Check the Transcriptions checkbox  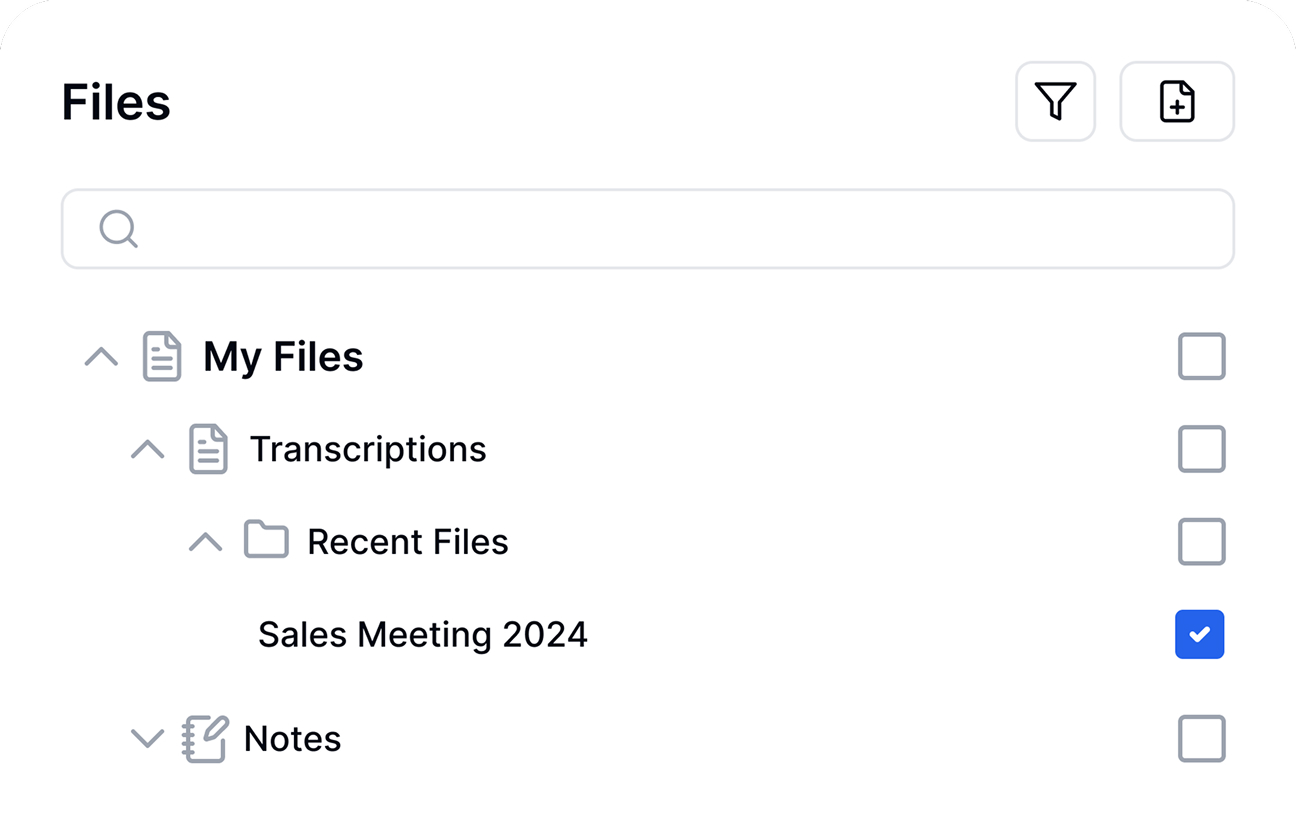tap(1201, 450)
